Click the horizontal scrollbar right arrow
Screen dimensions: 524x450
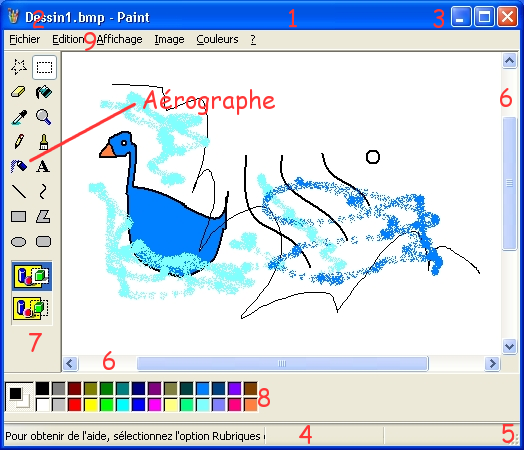[493, 363]
